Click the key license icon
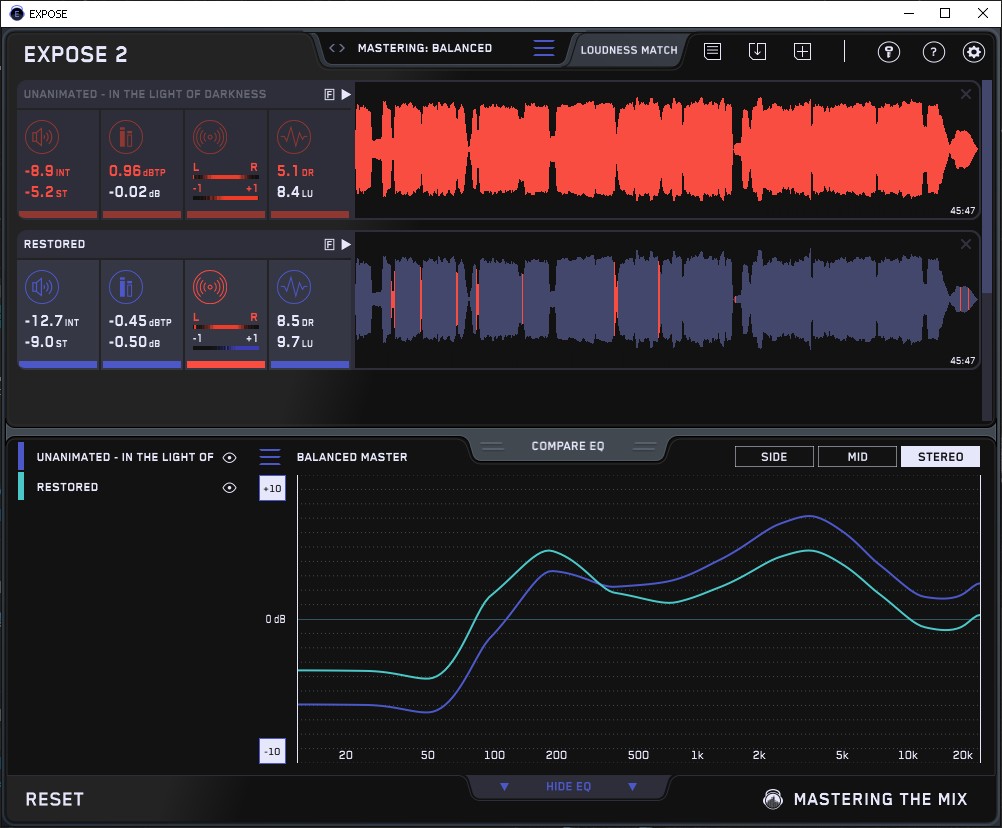Screen dimensions: 1002x828 coord(889,52)
